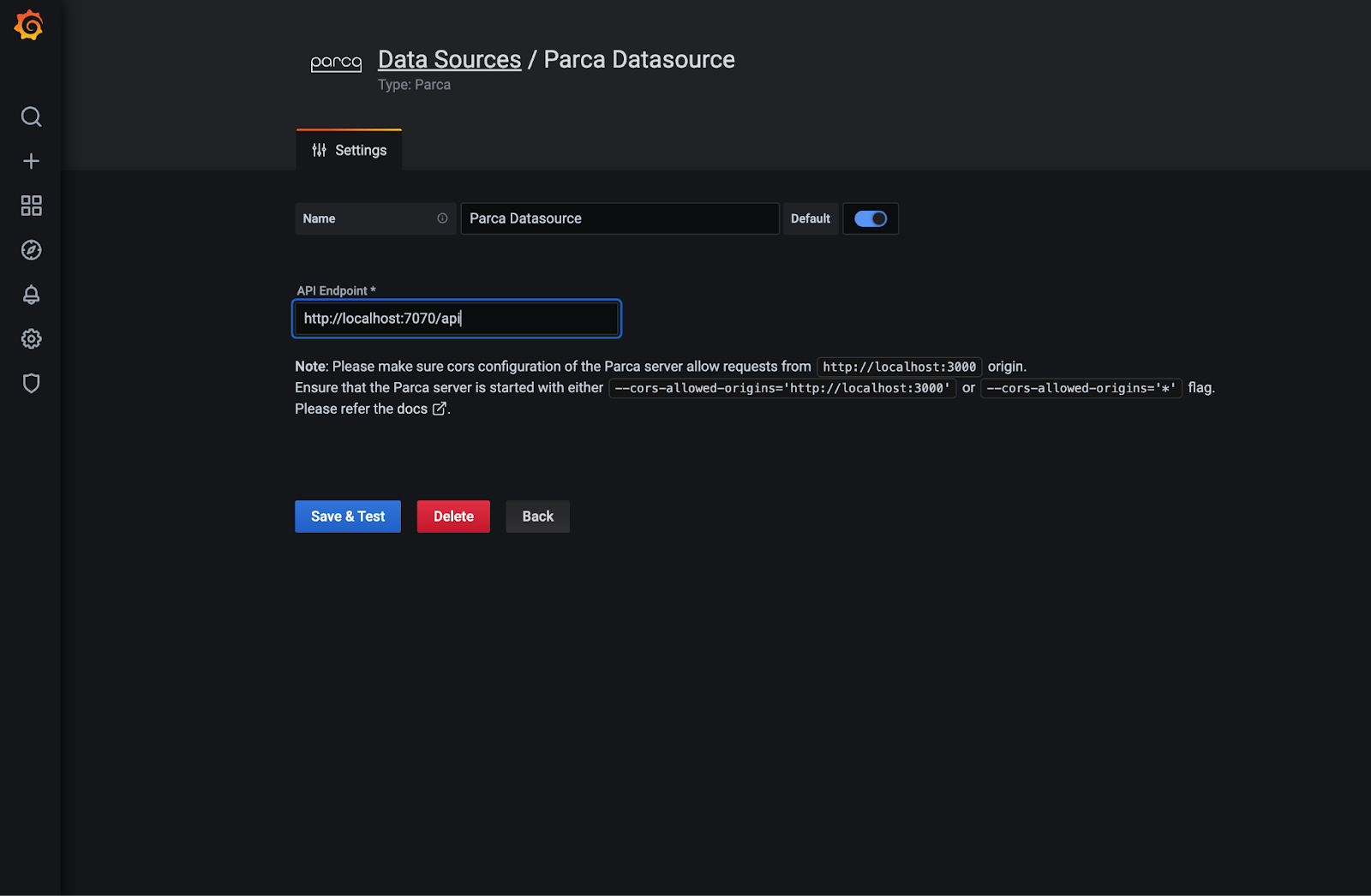Click the red Delete button
This screenshot has width=1371, height=896.
point(453,517)
